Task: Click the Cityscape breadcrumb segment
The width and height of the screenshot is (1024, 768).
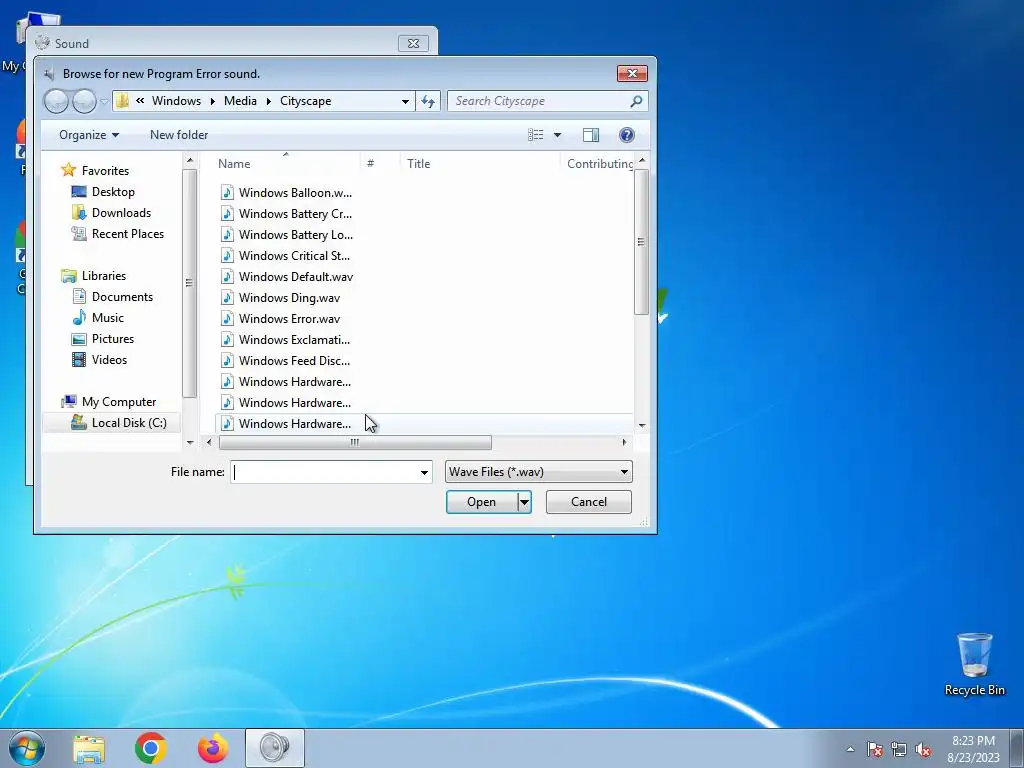Action: (x=306, y=101)
